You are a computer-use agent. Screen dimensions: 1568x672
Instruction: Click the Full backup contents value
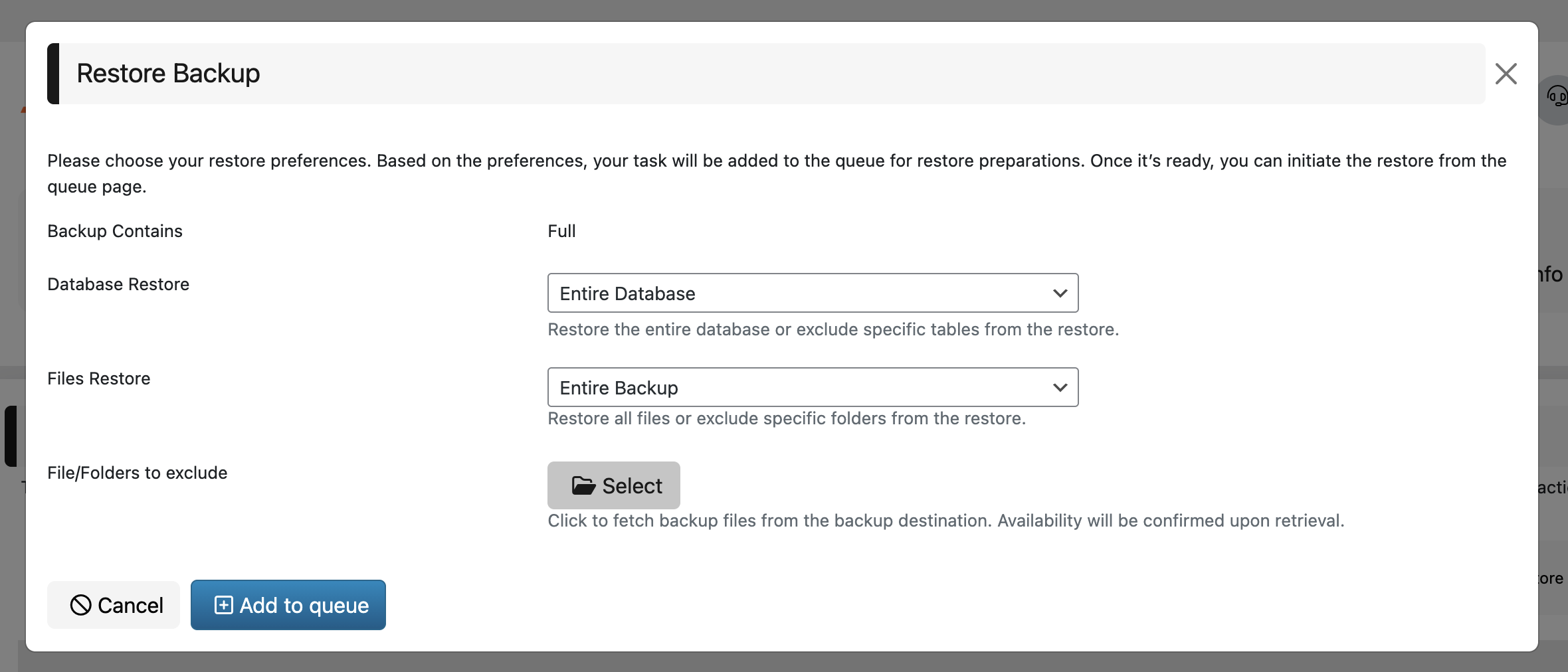[561, 231]
